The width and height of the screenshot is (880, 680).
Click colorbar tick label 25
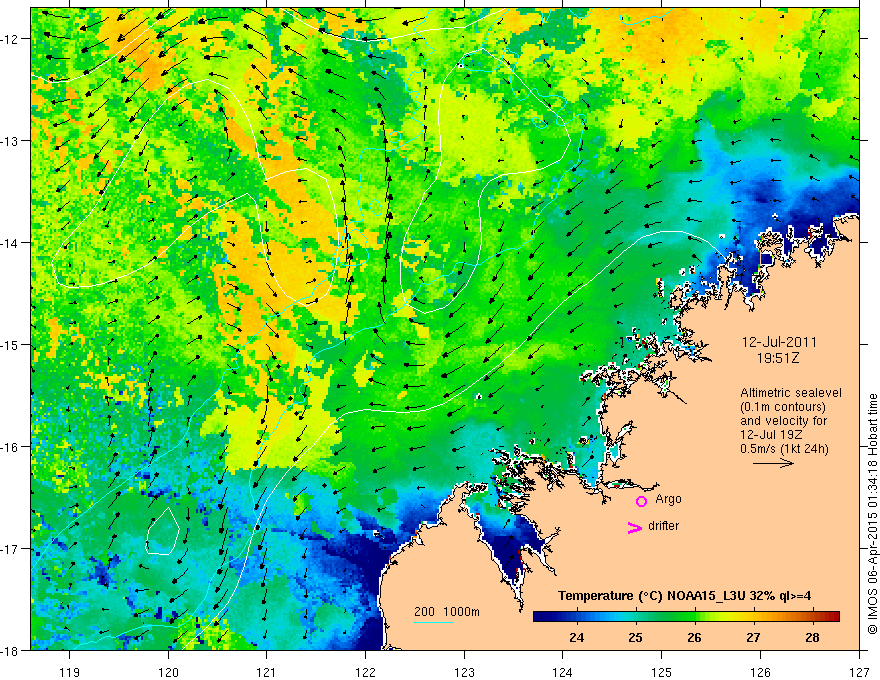[635, 637]
